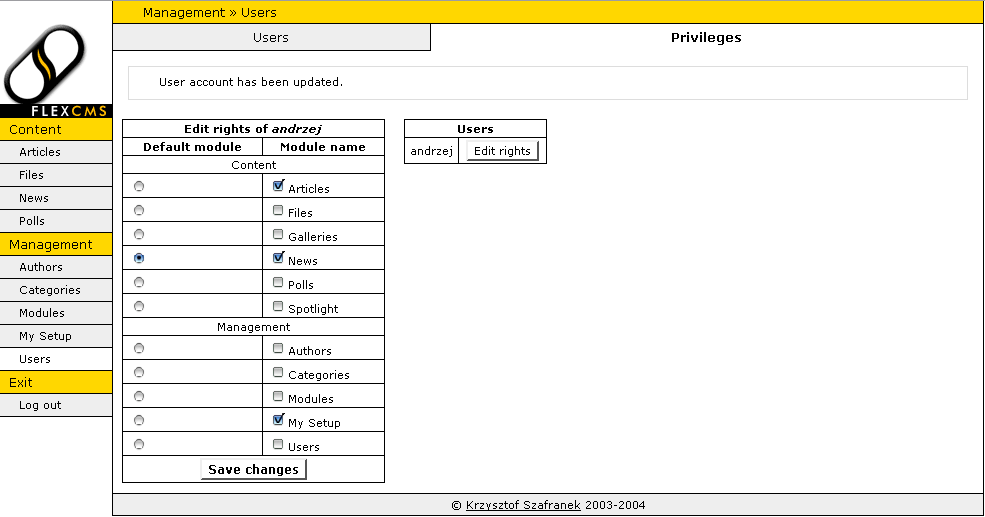Open Authors in the sidebar
Viewport: 985px width, 517px height.
[x=56, y=267]
